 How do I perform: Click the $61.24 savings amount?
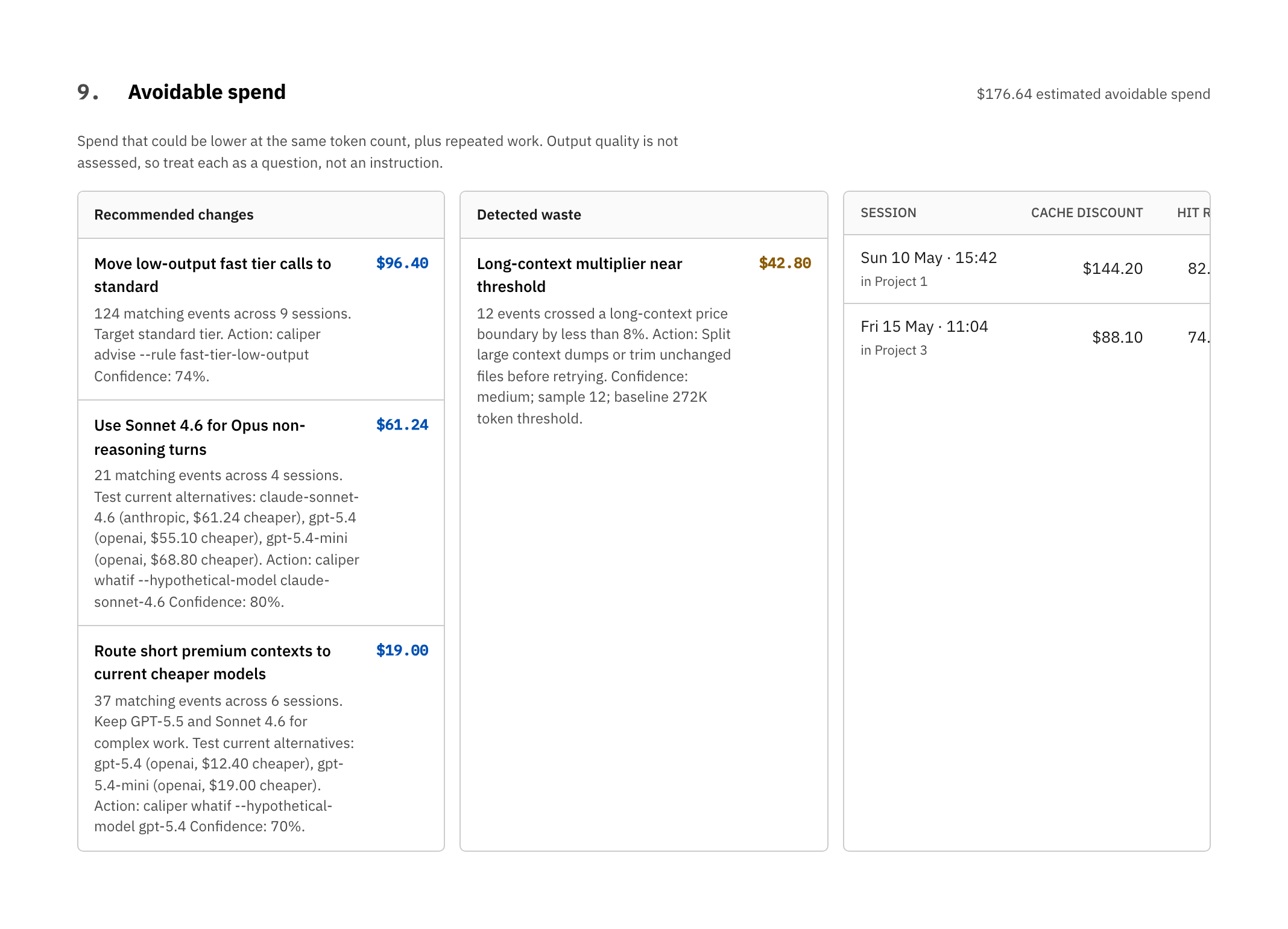coord(402,425)
